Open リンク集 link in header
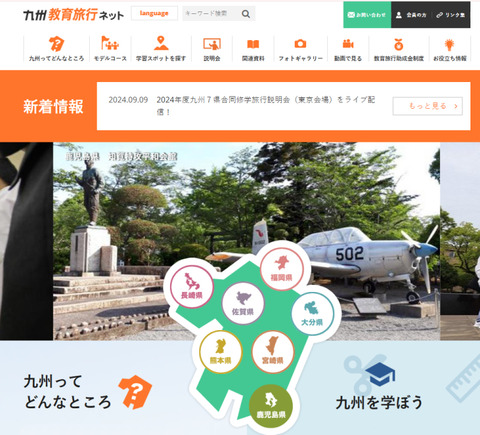Viewport: 480px width, 435px height. point(451,15)
